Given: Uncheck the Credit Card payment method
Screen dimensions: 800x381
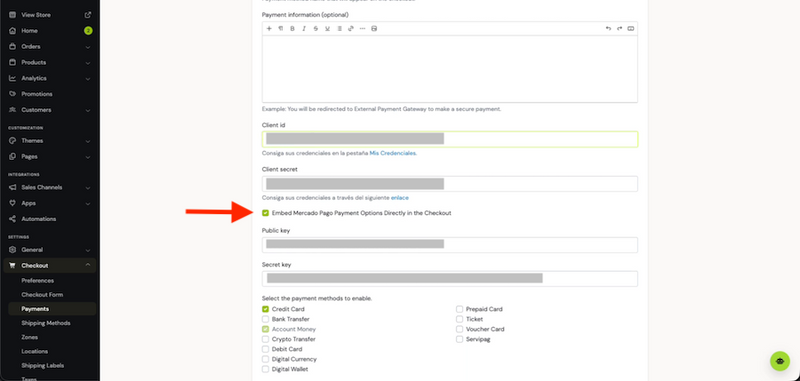Looking at the screenshot, I should pyautogui.click(x=265, y=309).
